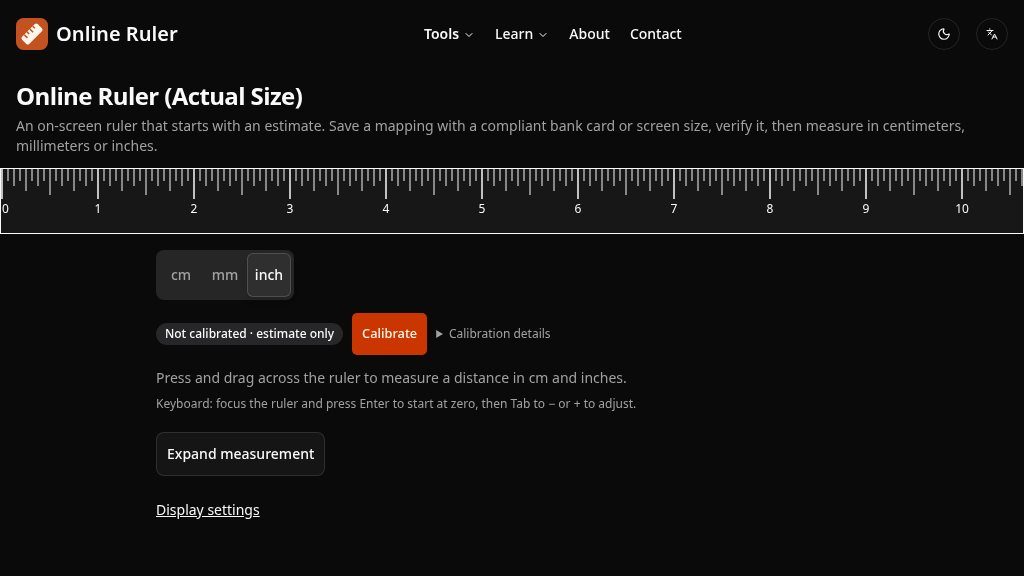
Task: Open the Tools dropdown menu
Action: tap(448, 34)
